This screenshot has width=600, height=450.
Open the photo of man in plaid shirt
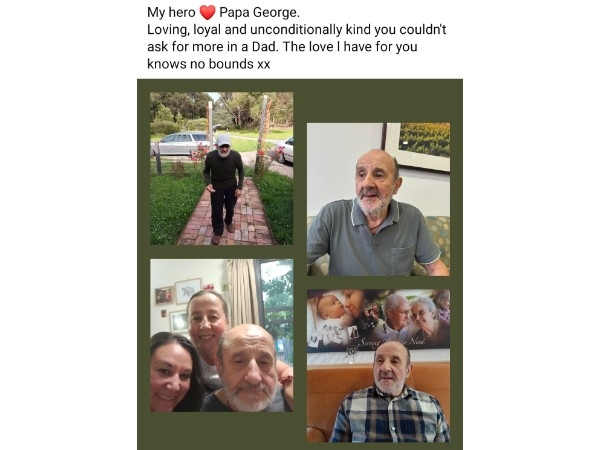(378, 366)
